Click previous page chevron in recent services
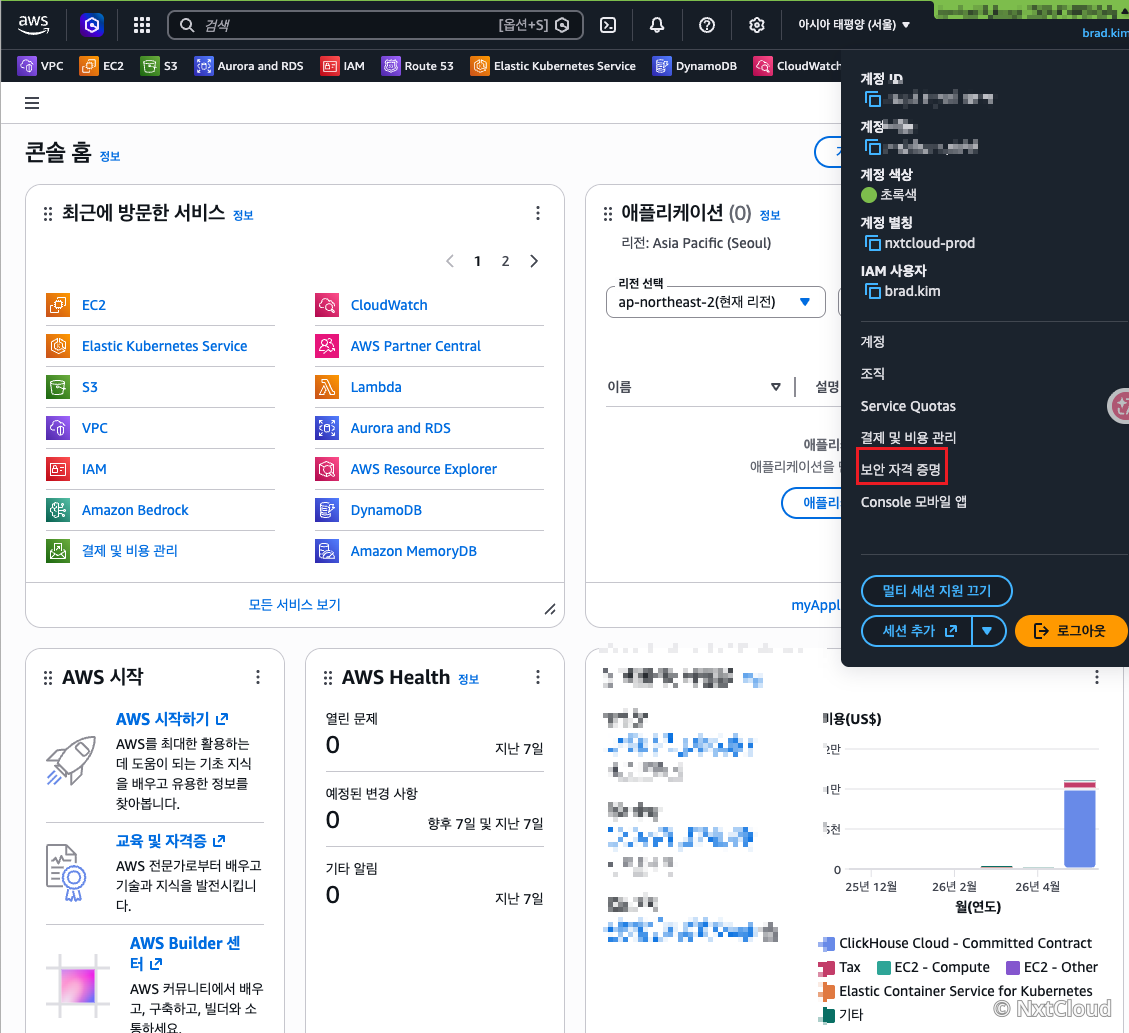This screenshot has width=1129, height=1033. point(450,261)
